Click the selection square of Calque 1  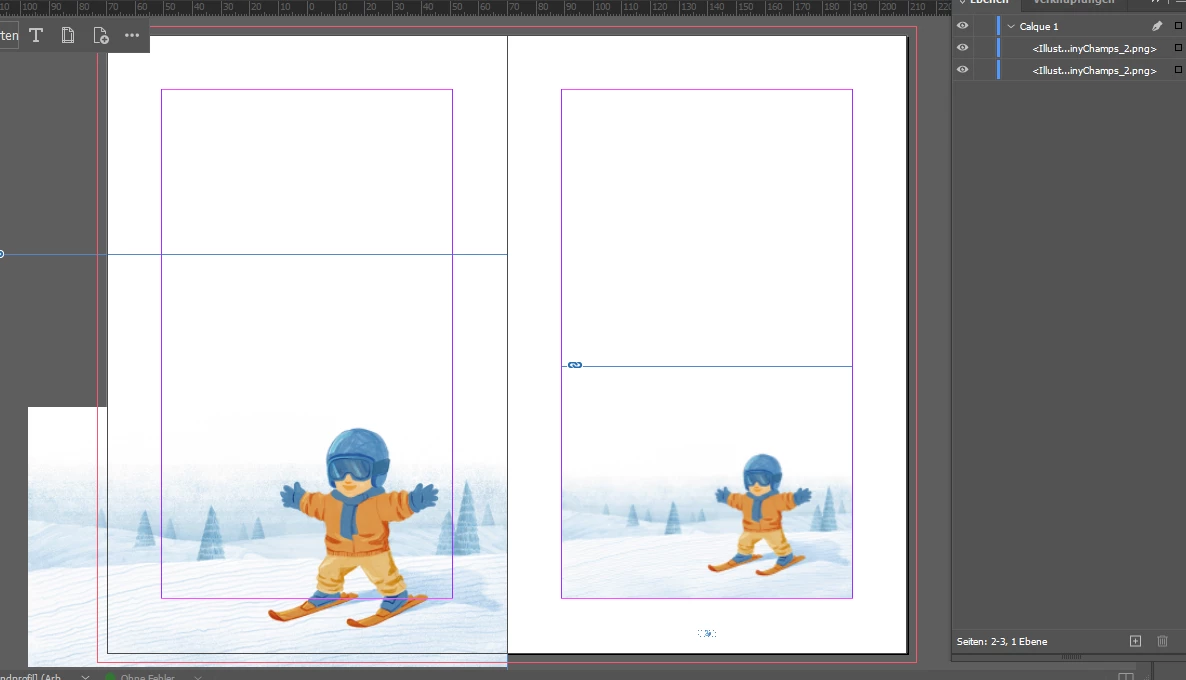1178,26
